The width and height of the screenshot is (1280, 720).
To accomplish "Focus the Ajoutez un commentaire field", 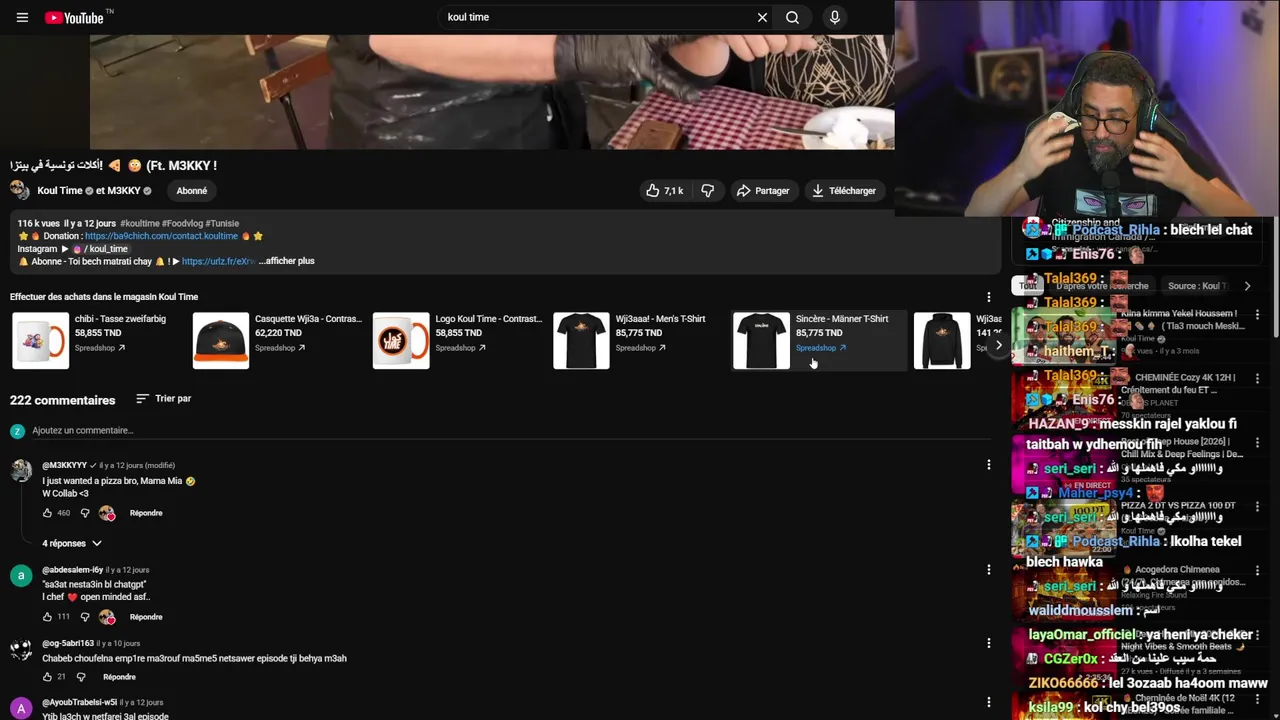I will 510,431.
